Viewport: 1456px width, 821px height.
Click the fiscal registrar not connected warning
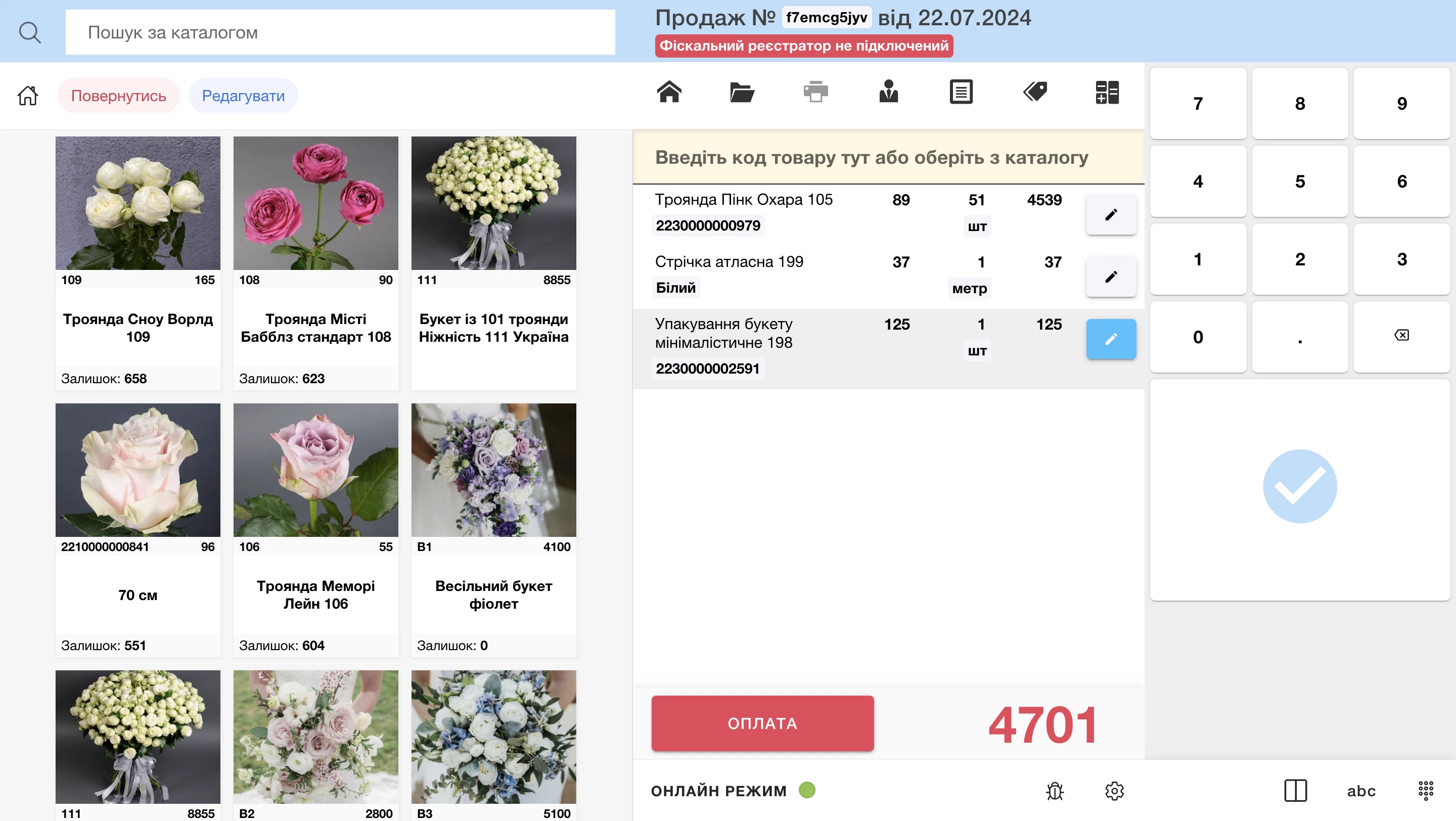click(804, 46)
